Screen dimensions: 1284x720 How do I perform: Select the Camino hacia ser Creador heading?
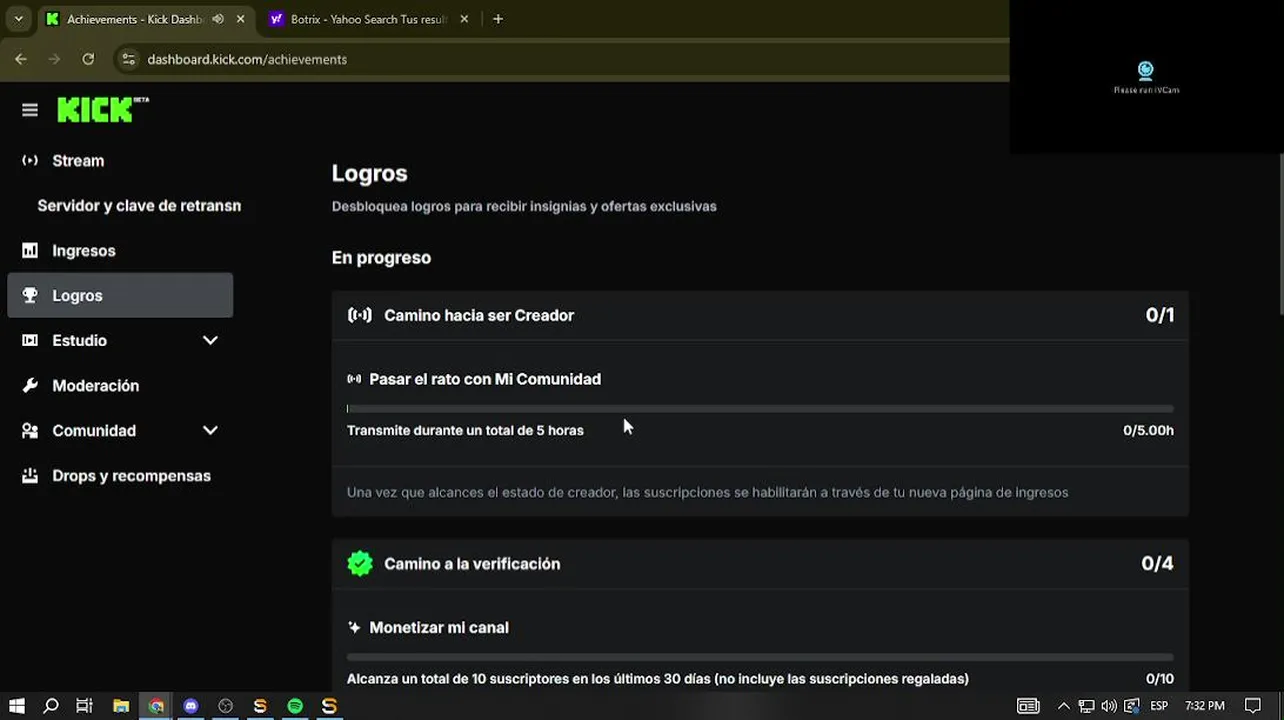click(479, 315)
